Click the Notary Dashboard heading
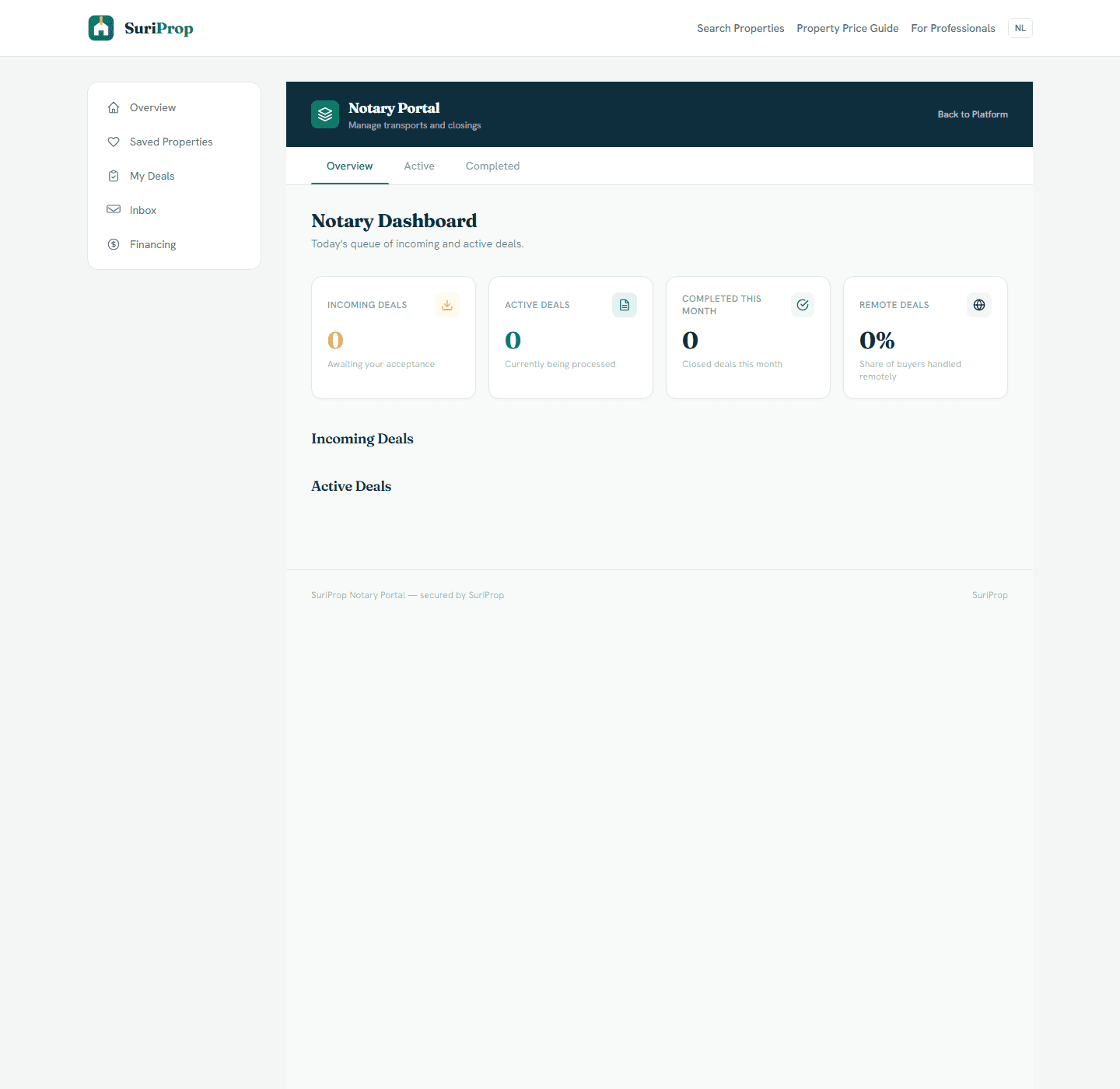 tap(394, 221)
